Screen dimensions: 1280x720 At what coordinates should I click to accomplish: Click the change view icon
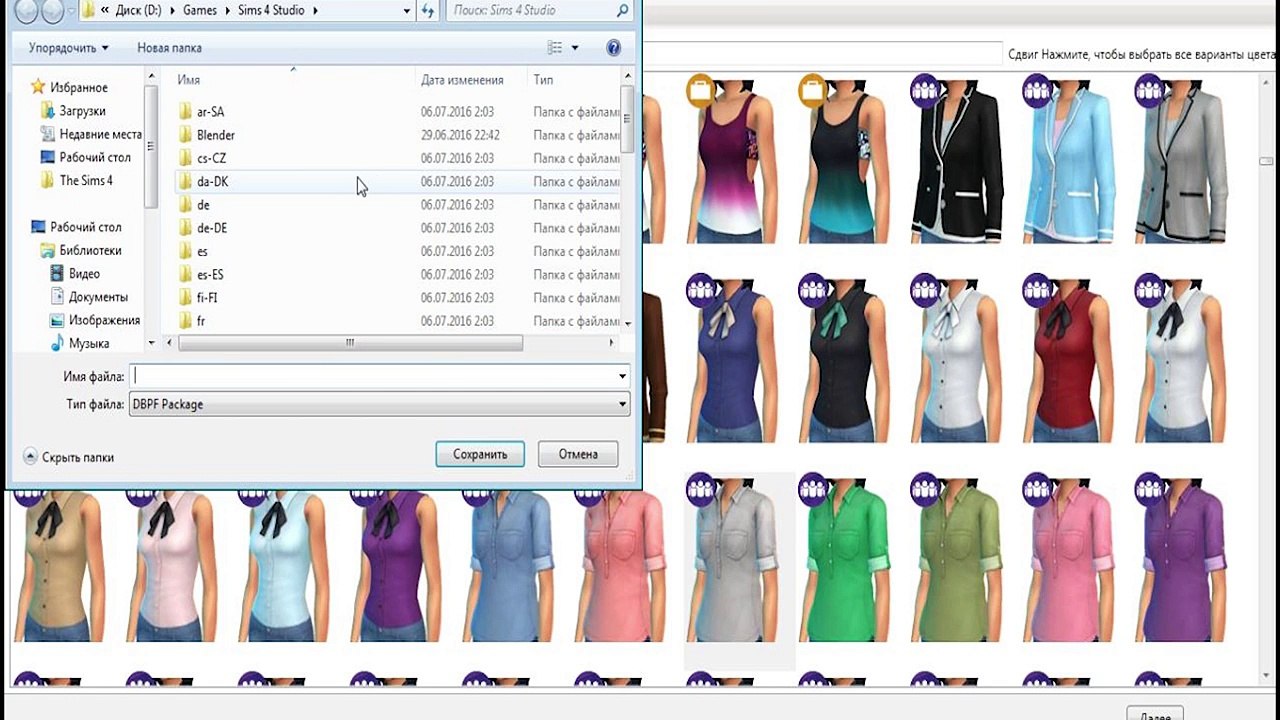click(x=555, y=47)
